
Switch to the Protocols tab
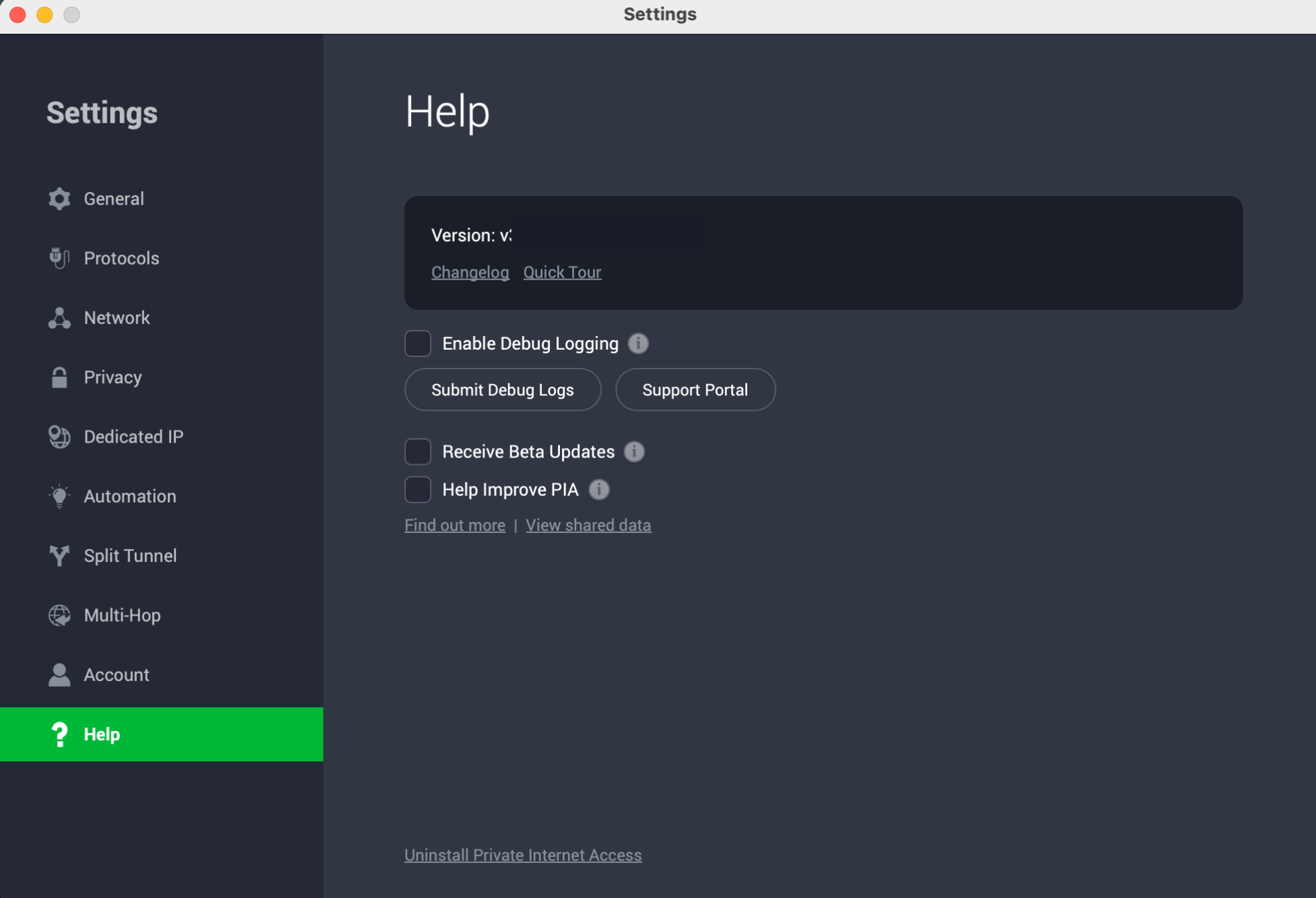[121, 258]
